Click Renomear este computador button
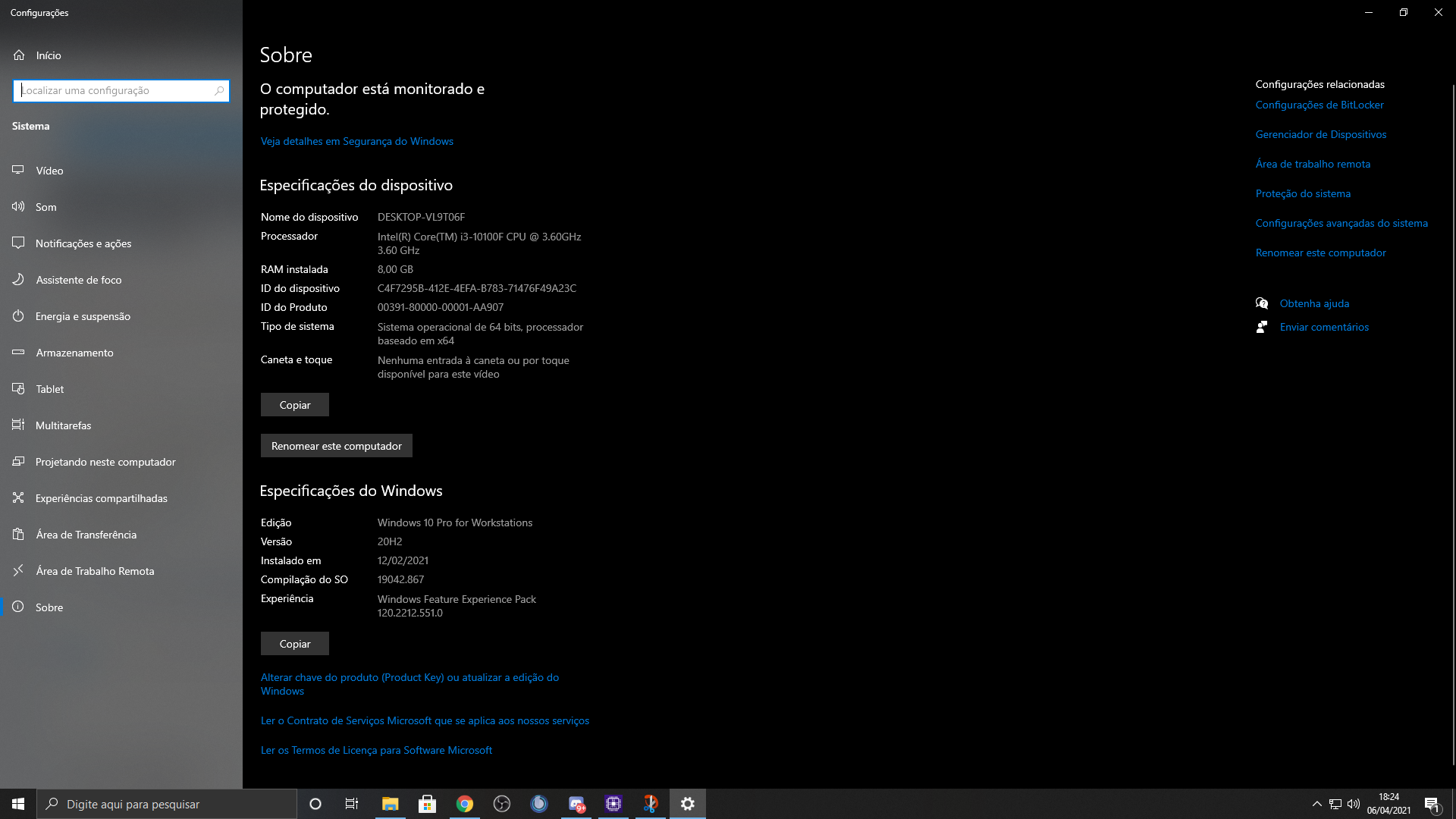 [x=337, y=446]
